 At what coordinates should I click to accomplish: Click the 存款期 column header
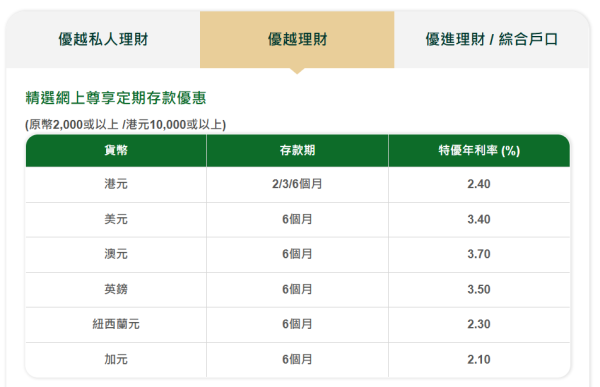coord(297,150)
